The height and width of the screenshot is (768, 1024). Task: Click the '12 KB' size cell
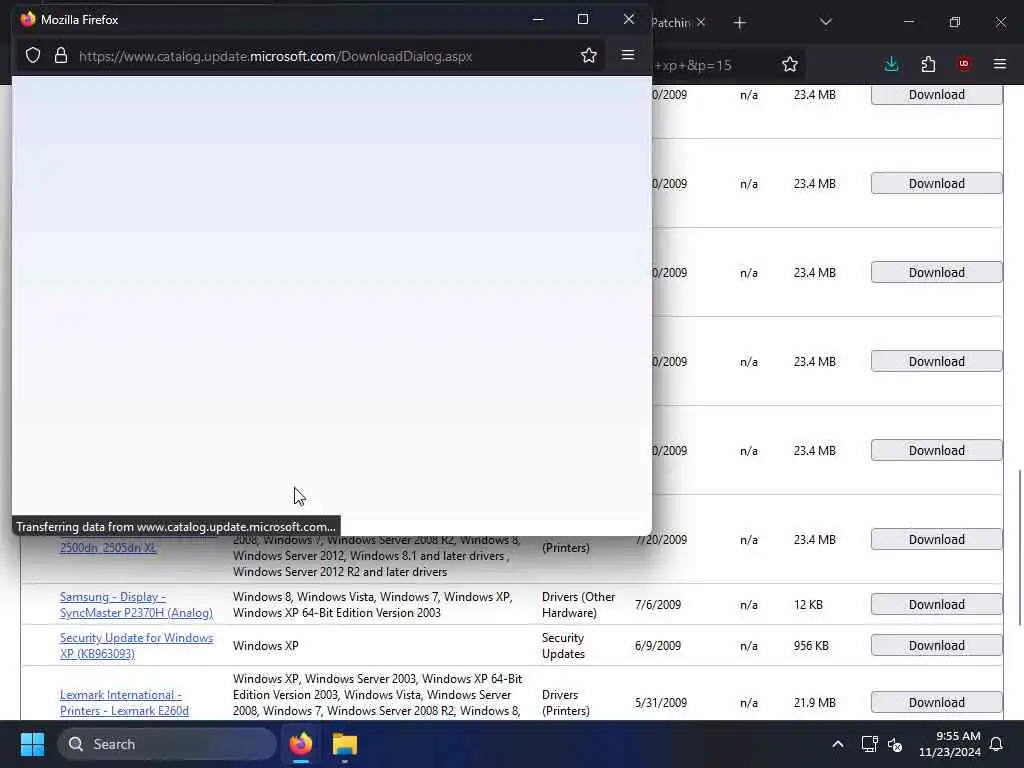[x=808, y=605]
